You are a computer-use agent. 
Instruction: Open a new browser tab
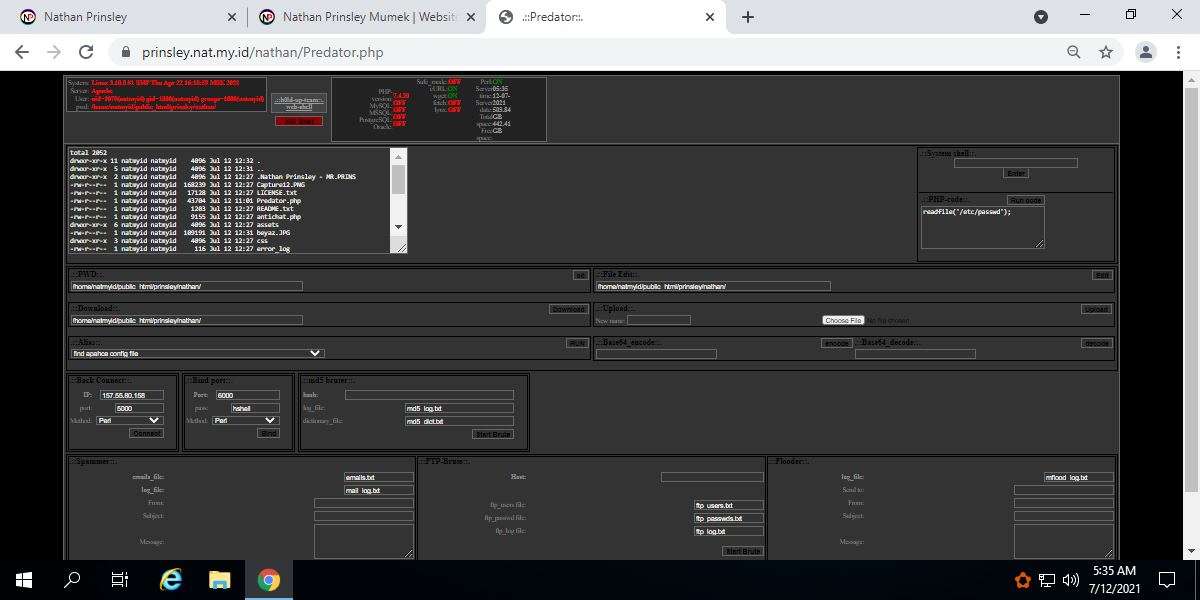click(x=748, y=17)
